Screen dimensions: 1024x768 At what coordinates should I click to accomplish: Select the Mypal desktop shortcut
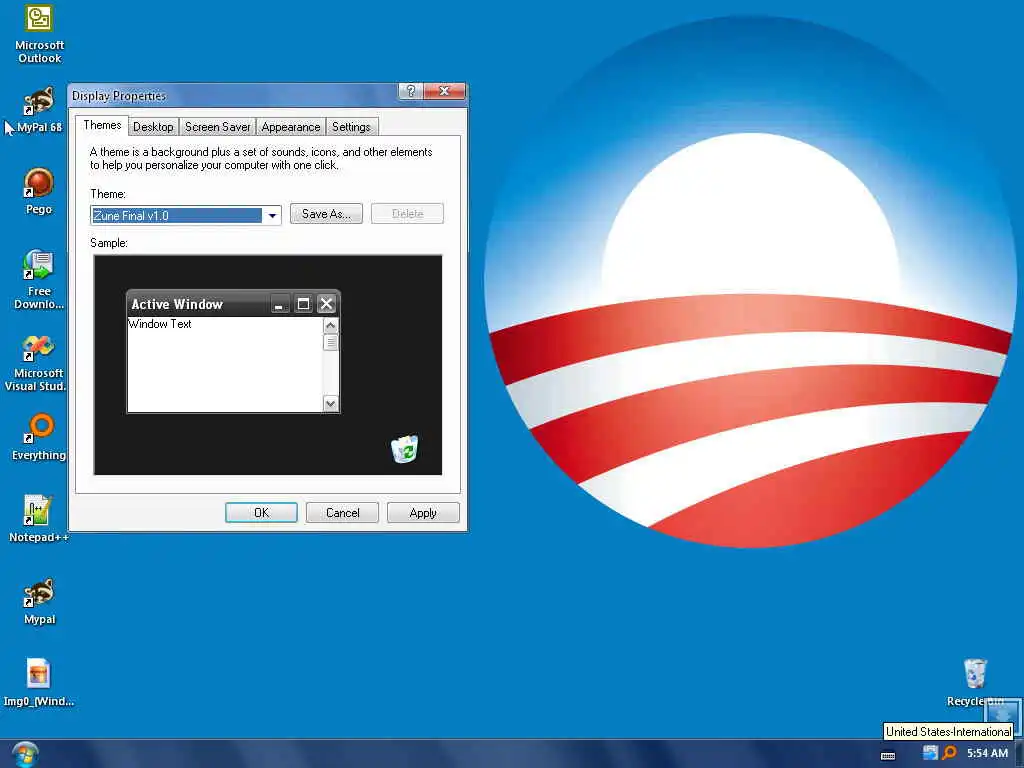39,601
